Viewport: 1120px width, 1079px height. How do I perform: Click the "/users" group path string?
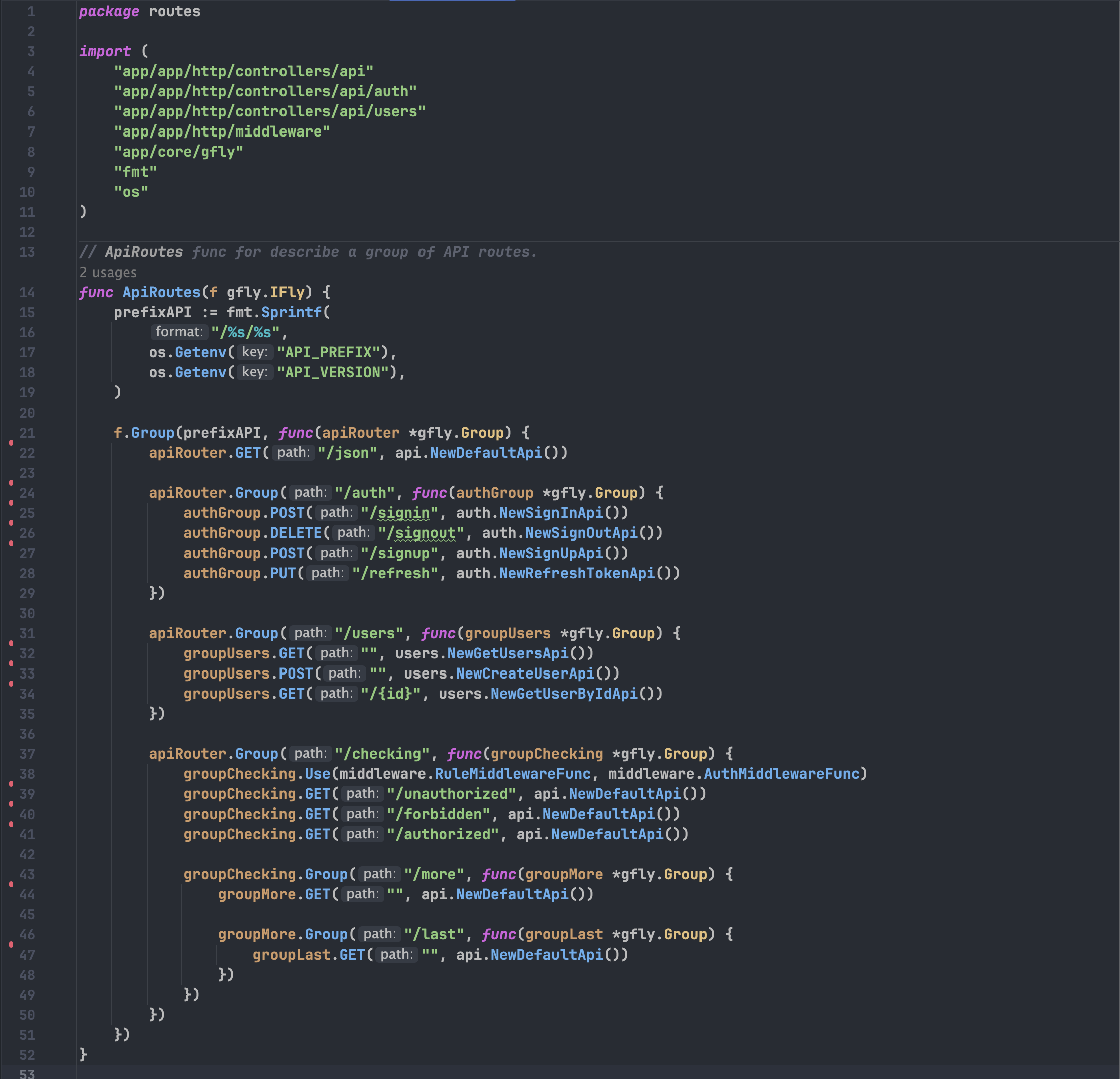(x=369, y=633)
